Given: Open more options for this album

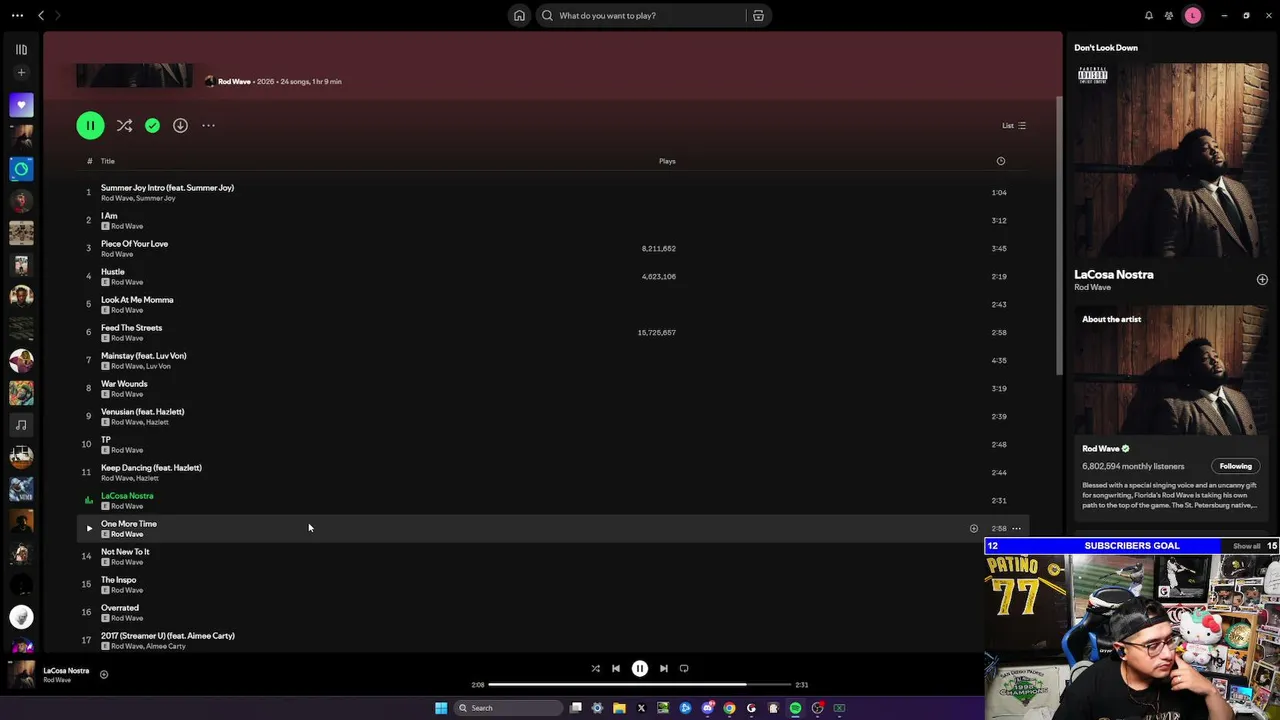Looking at the screenshot, I should coord(208,125).
